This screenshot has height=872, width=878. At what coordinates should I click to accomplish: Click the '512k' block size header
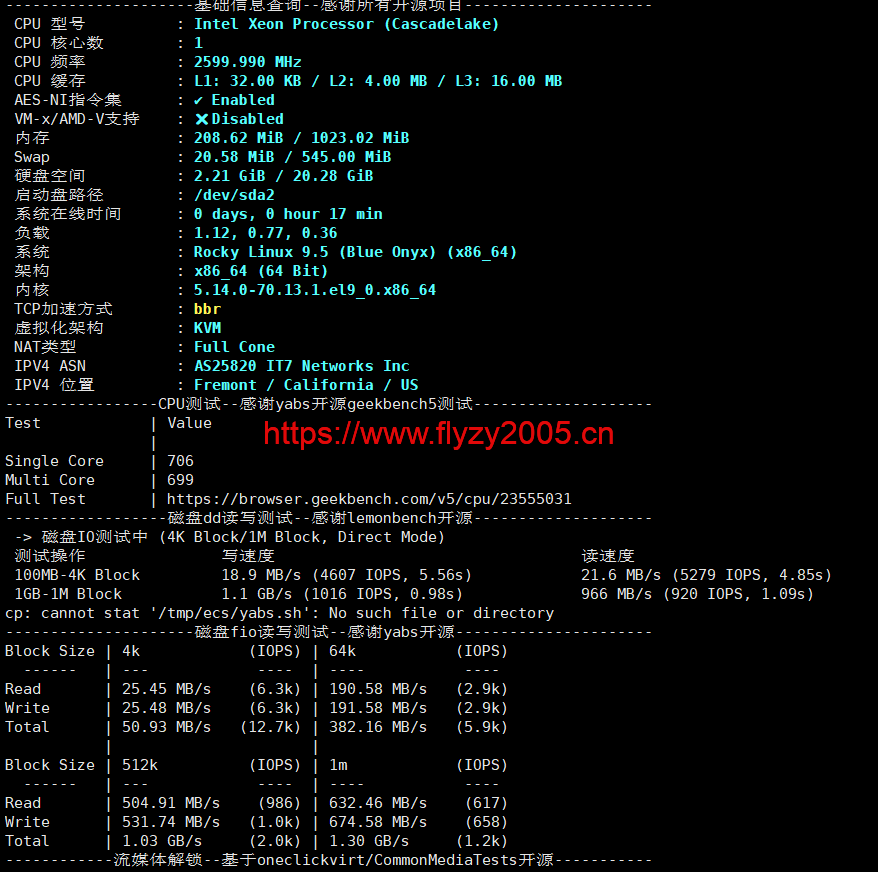point(140,765)
